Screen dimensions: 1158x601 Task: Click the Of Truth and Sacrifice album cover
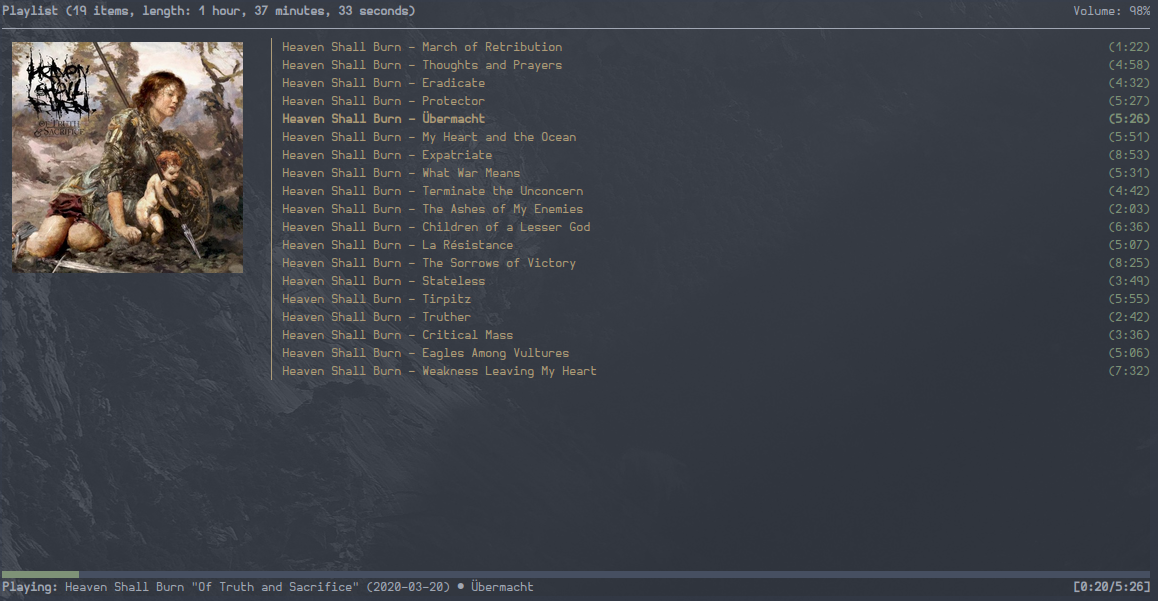click(x=127, y=157)
